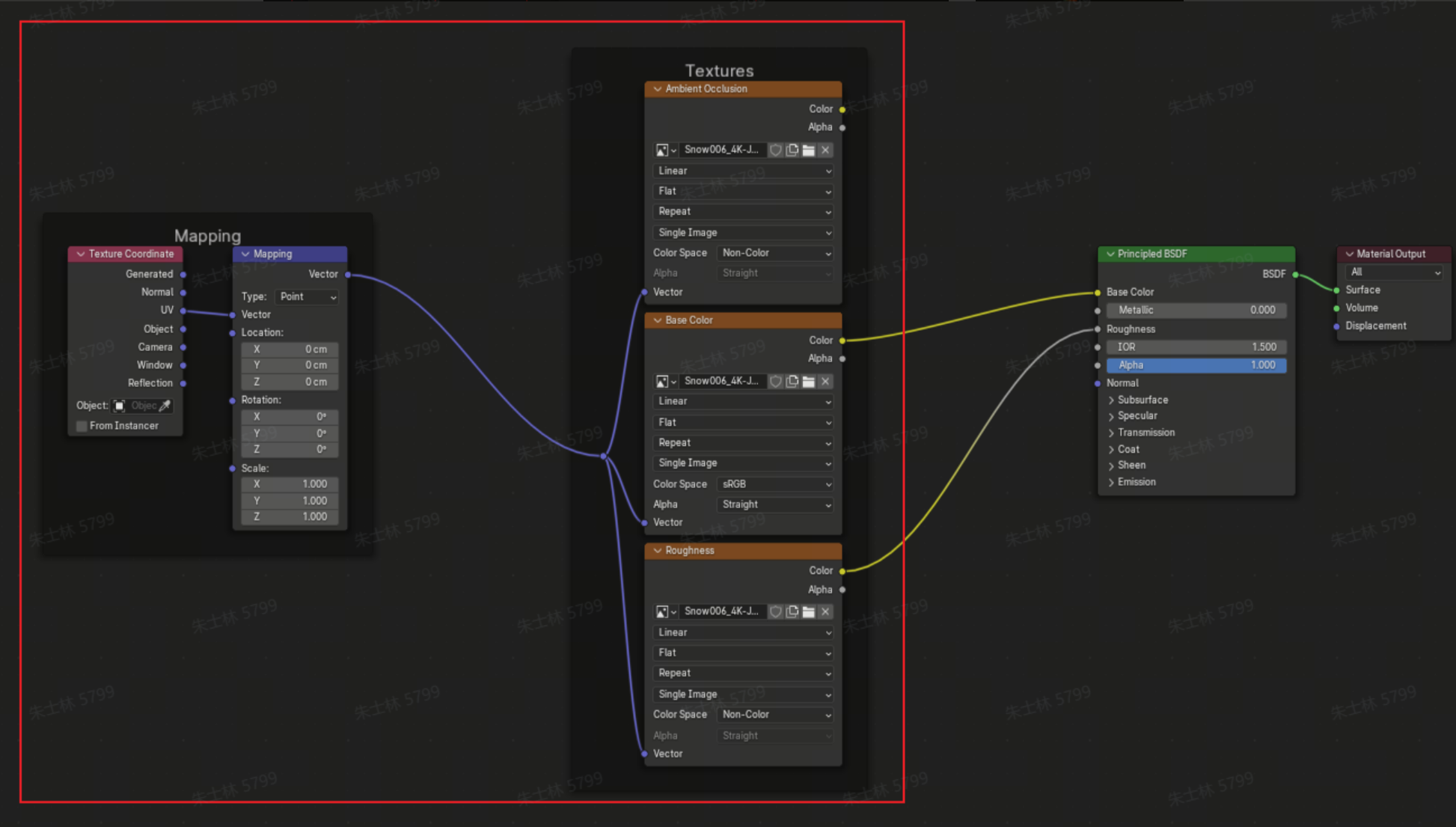Viewport: 1456px width, 827px height.
Task: Unlink image in Roughness node
Action: [x=825, y=612]
